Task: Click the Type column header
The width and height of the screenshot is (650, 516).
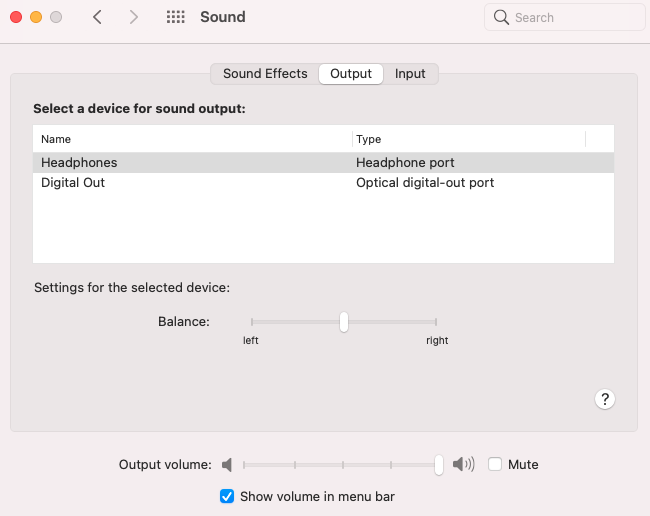Action: tap(369, 139)
